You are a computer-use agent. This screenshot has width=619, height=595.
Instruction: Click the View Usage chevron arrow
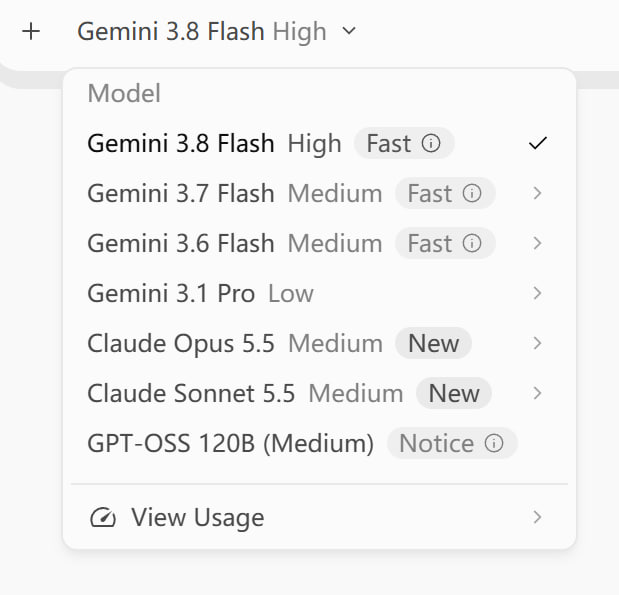click(537, 517)
